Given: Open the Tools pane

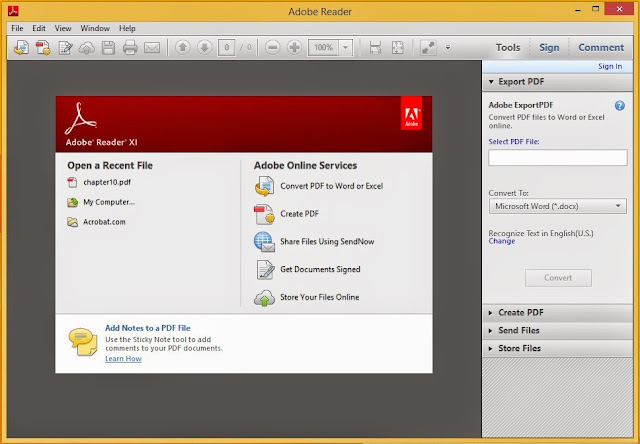Looking at the screenshot, I should [x=508, y=48].
